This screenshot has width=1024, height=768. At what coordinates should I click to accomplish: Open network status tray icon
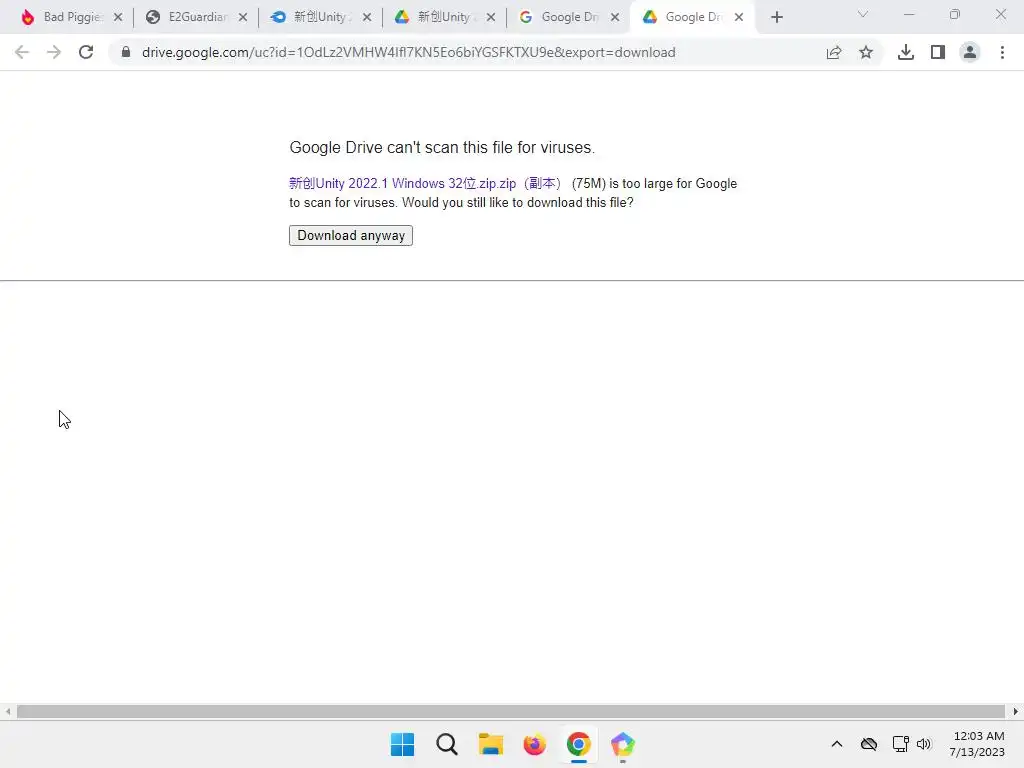coord(901,744)
